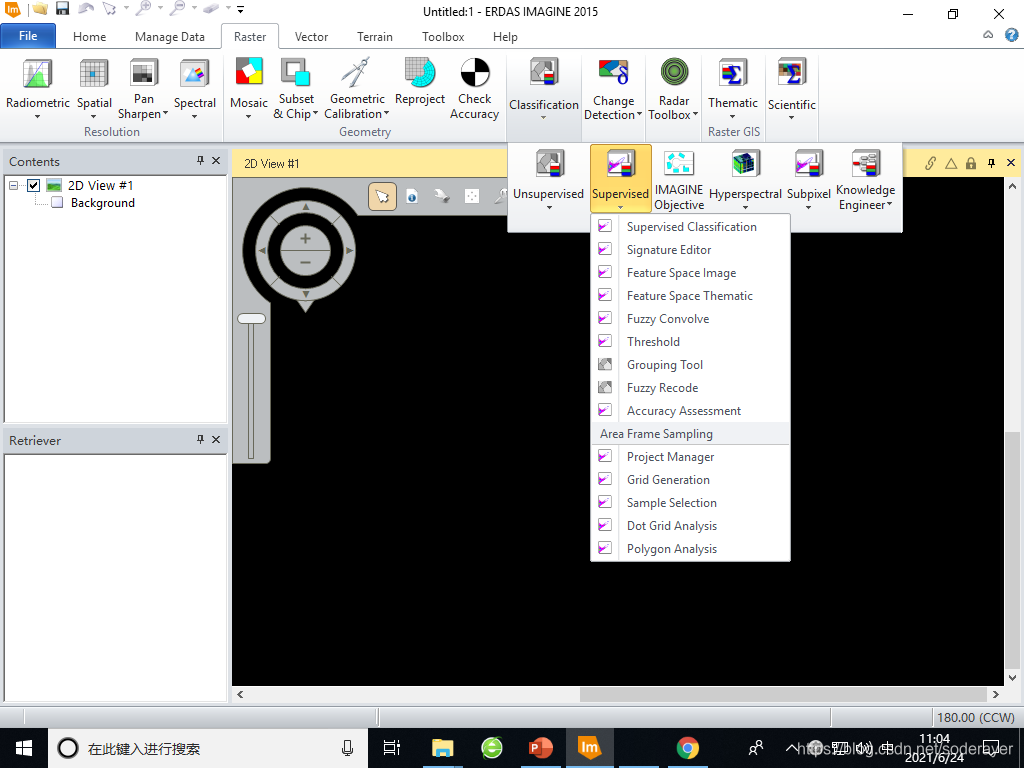Open the Thematic tools icon
Image resolution: width=1024 pixels, height=768 pixels.
(733, 73)
